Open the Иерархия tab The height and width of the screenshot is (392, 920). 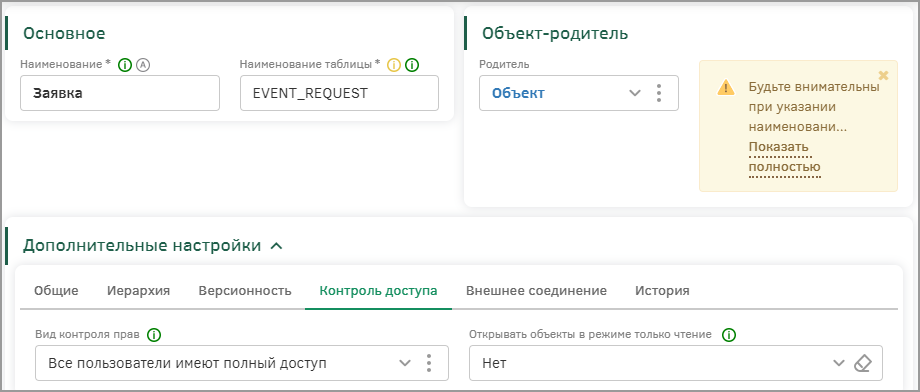pyautogui.click(x=138, y=290)
